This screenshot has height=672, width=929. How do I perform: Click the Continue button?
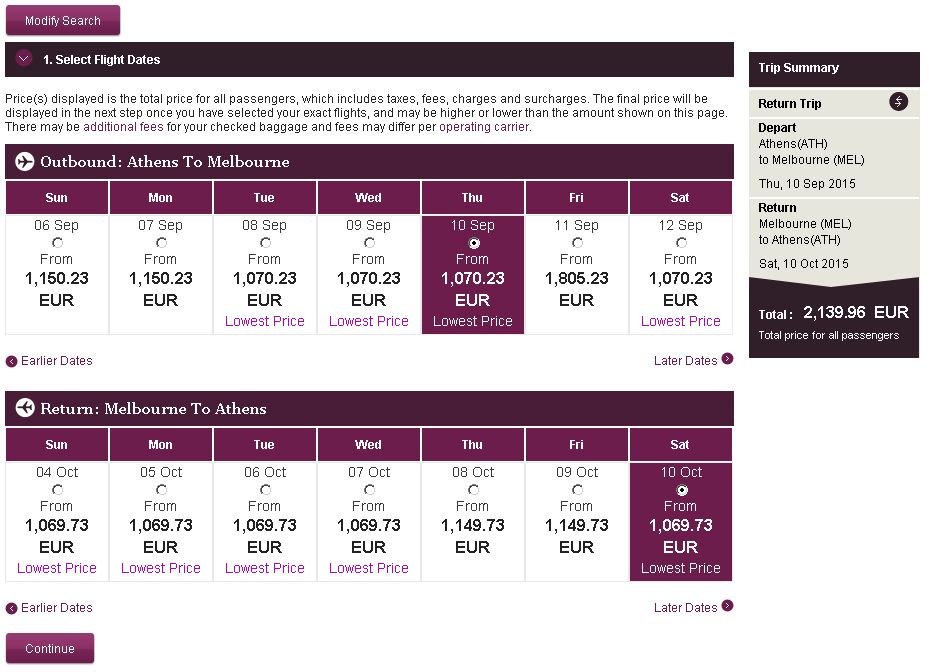click(x=50, y=648)
